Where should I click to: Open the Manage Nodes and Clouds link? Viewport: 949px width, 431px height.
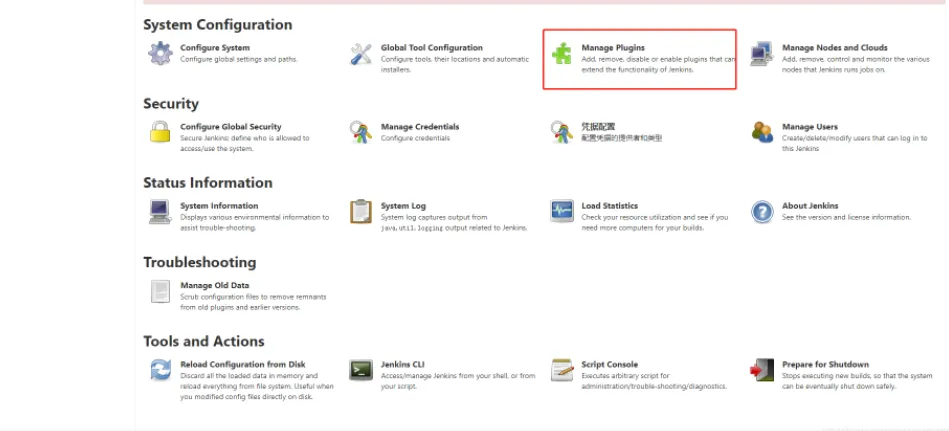point(835,47)
